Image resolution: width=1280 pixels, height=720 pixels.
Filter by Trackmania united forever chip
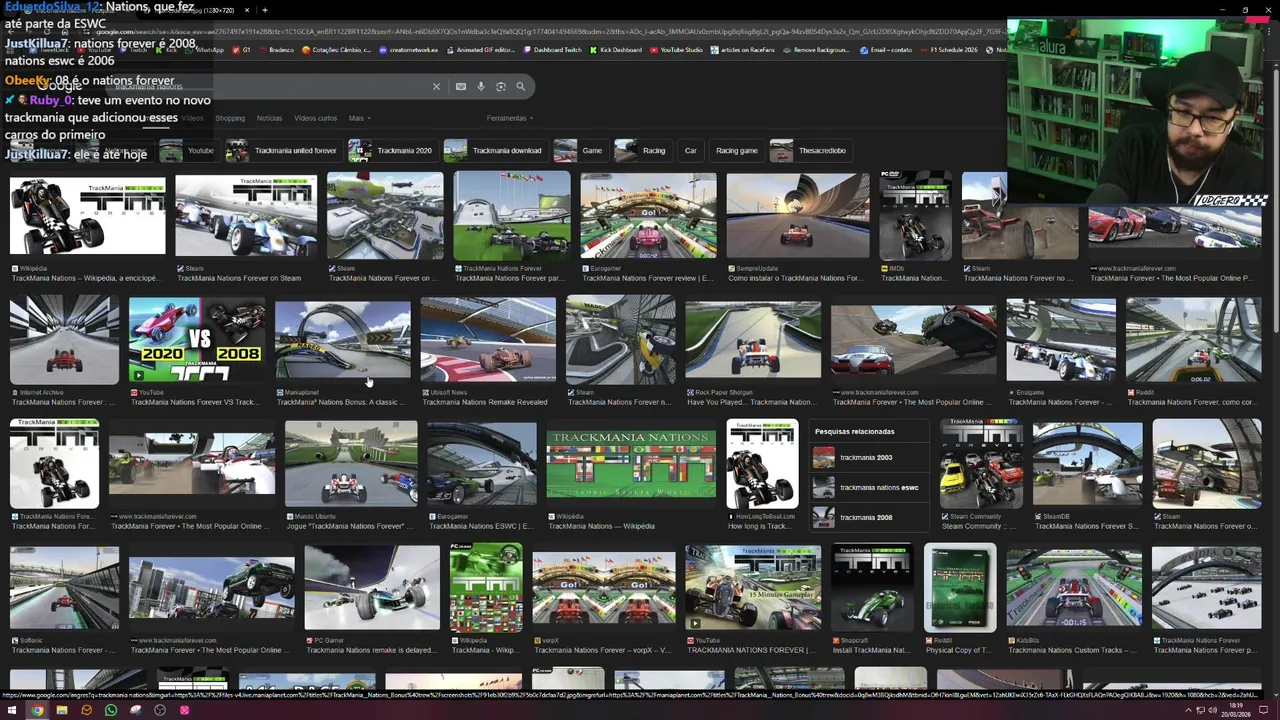coord(282,151)
